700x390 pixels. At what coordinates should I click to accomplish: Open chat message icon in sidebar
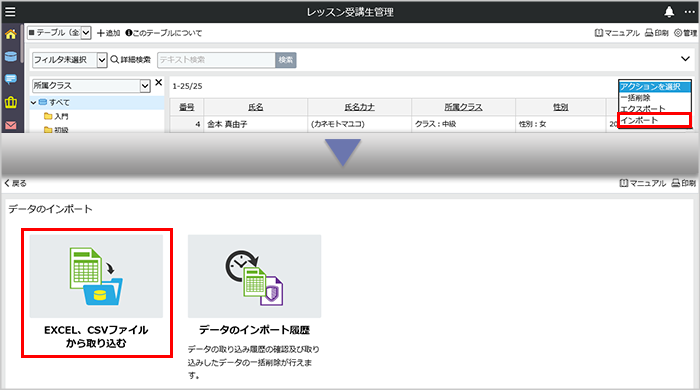point(11,79)
